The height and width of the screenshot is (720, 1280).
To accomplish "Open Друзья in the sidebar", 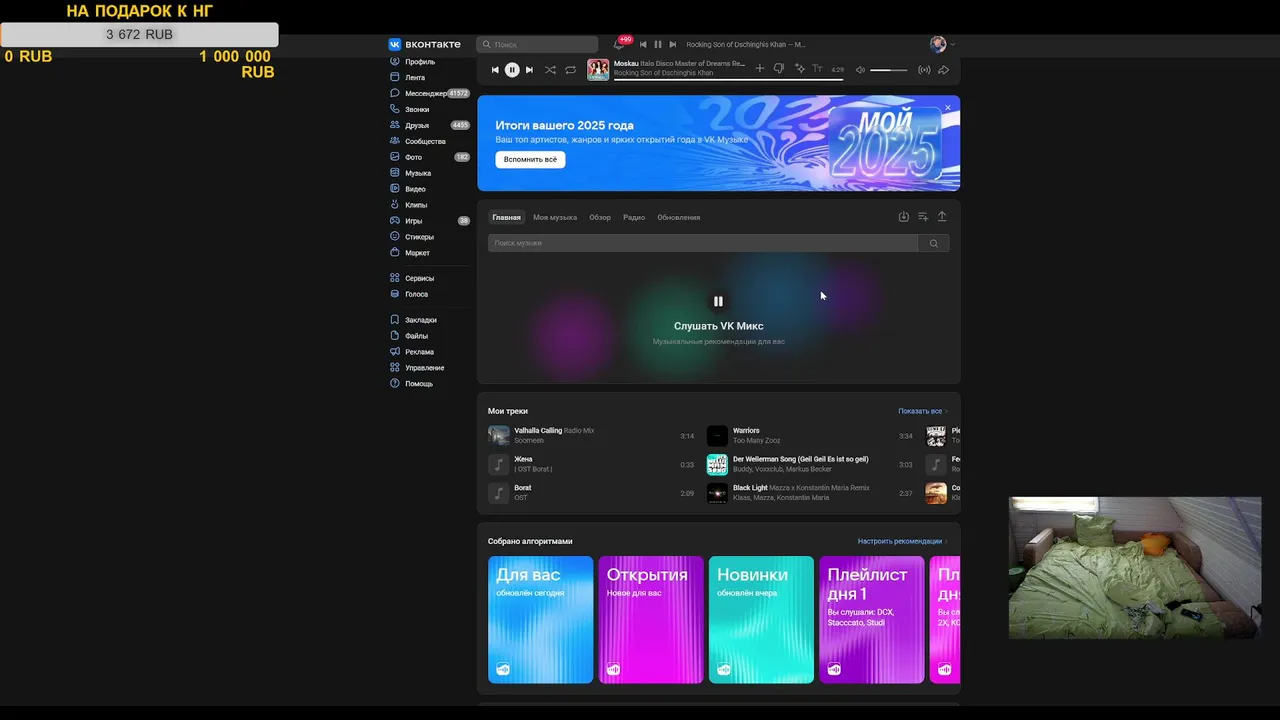I will click(417, 125).
